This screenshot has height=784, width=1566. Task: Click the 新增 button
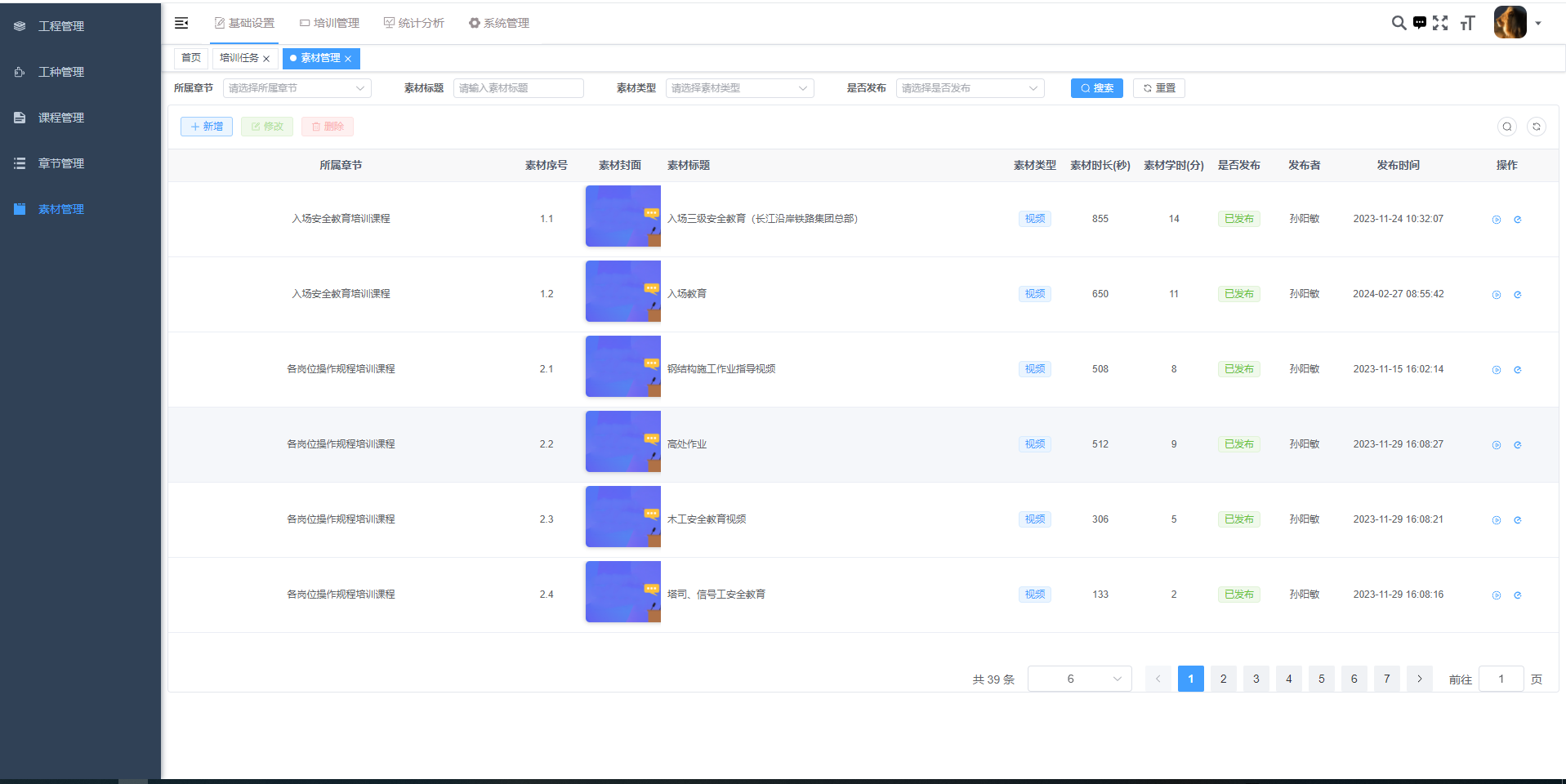point(207,127)
